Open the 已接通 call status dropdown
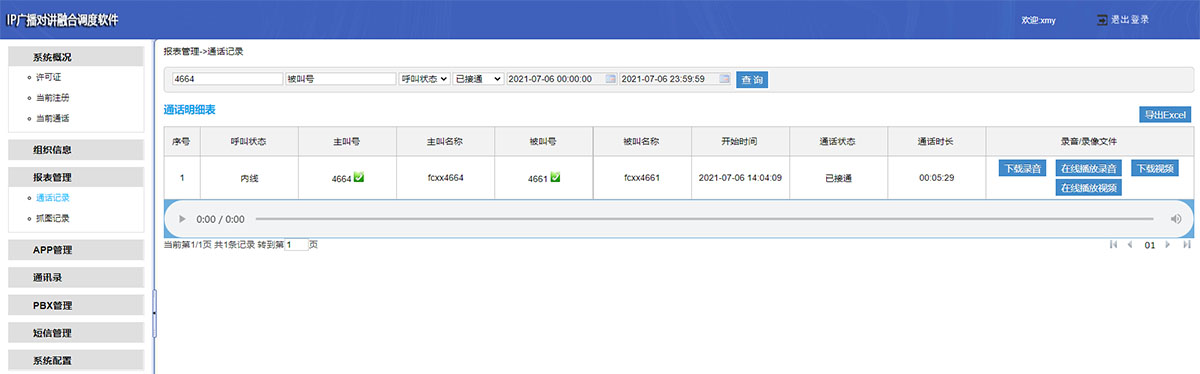This screenshot has height=374, width=1200. (x=478, y=79)
